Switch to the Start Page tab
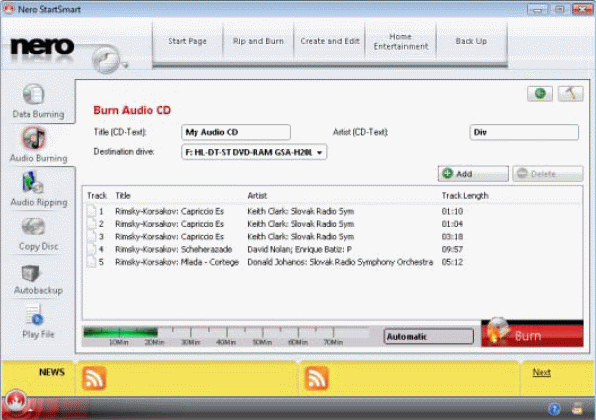This screenshot has width=596, height=420. 187,41
